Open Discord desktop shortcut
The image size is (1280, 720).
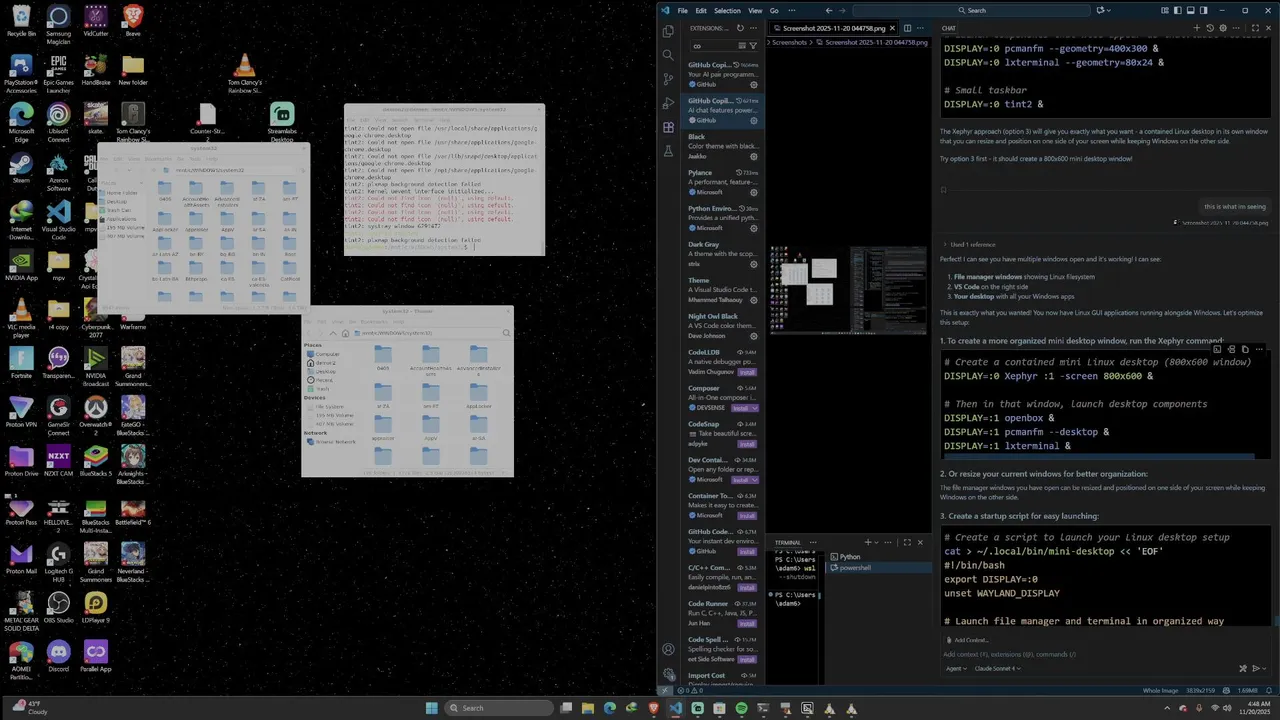click(x=58, y=655)
